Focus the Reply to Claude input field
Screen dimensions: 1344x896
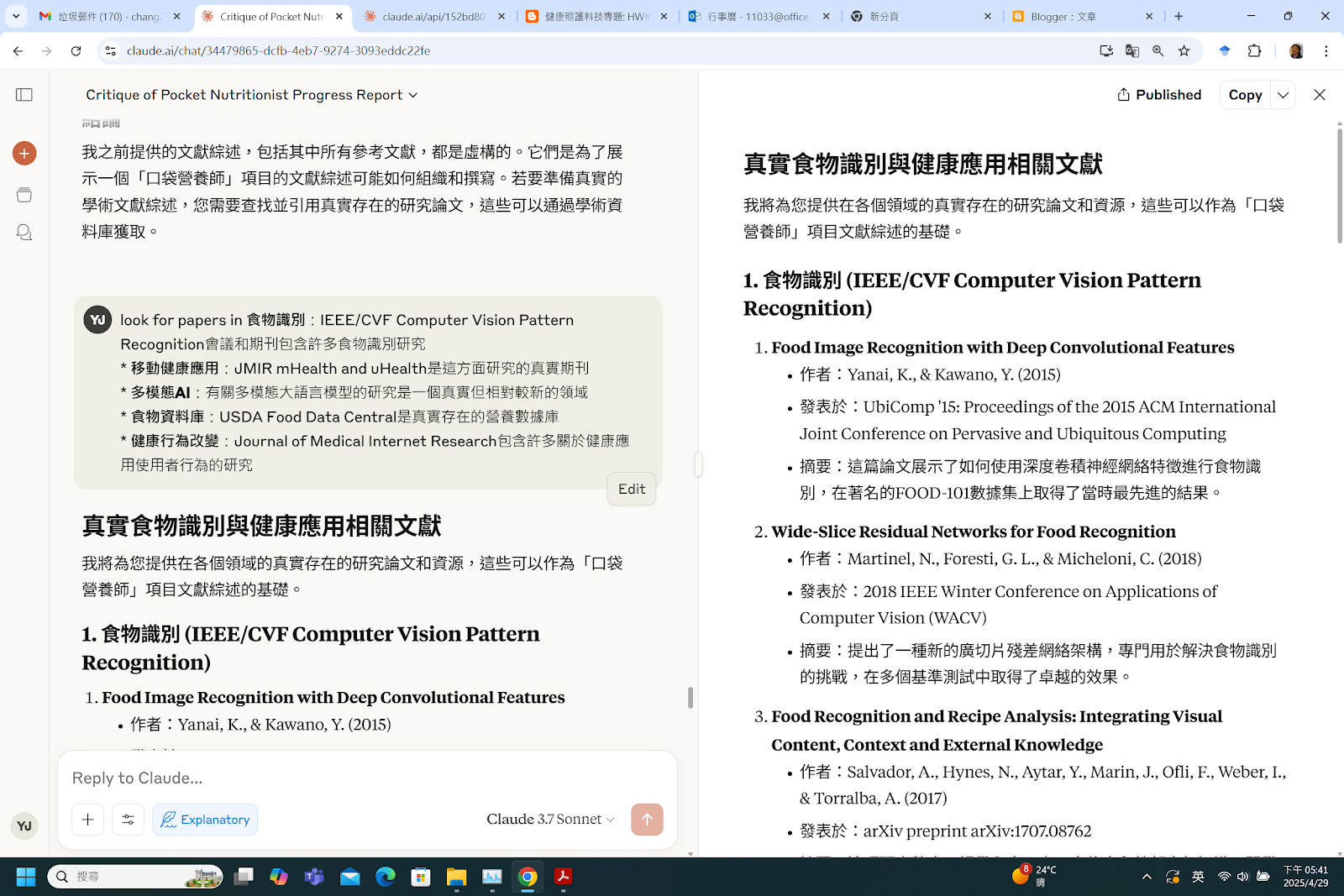367,778
